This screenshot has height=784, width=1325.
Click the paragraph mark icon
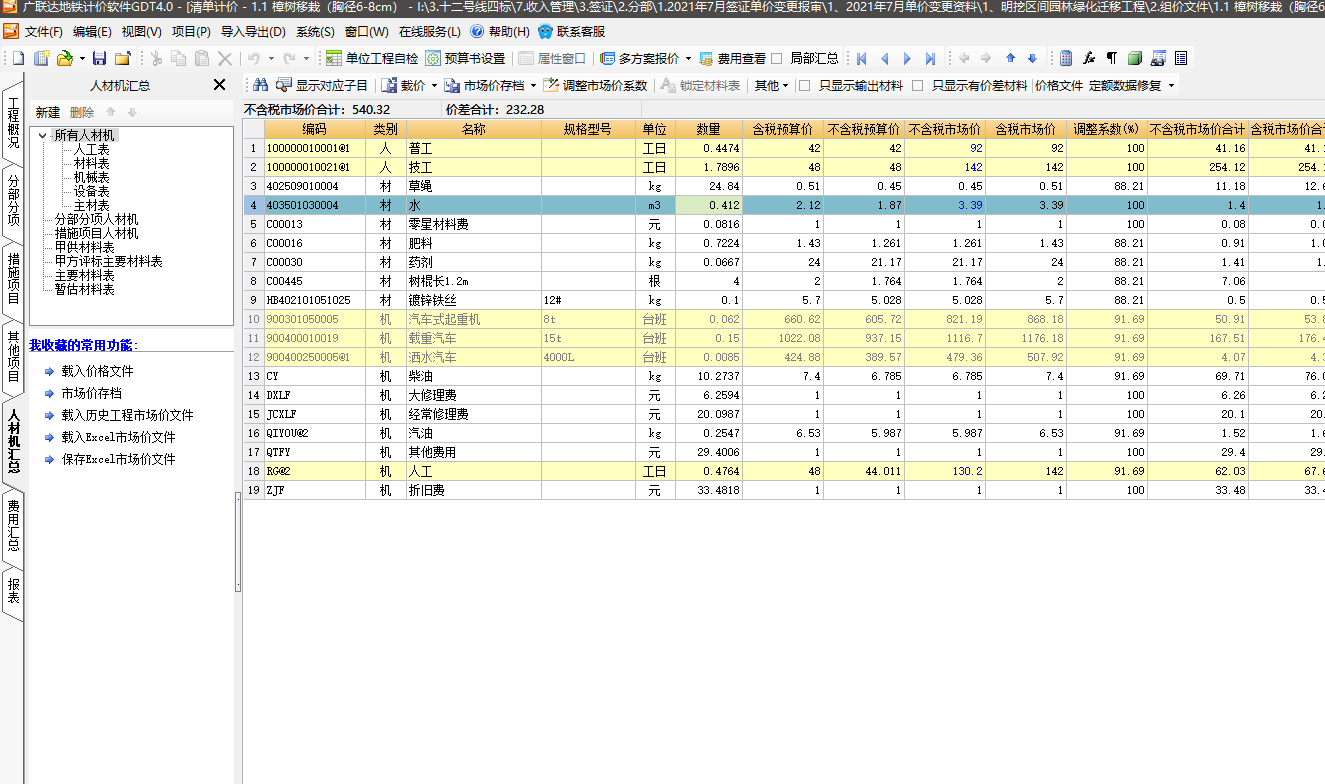click(x=1111, y=59)
